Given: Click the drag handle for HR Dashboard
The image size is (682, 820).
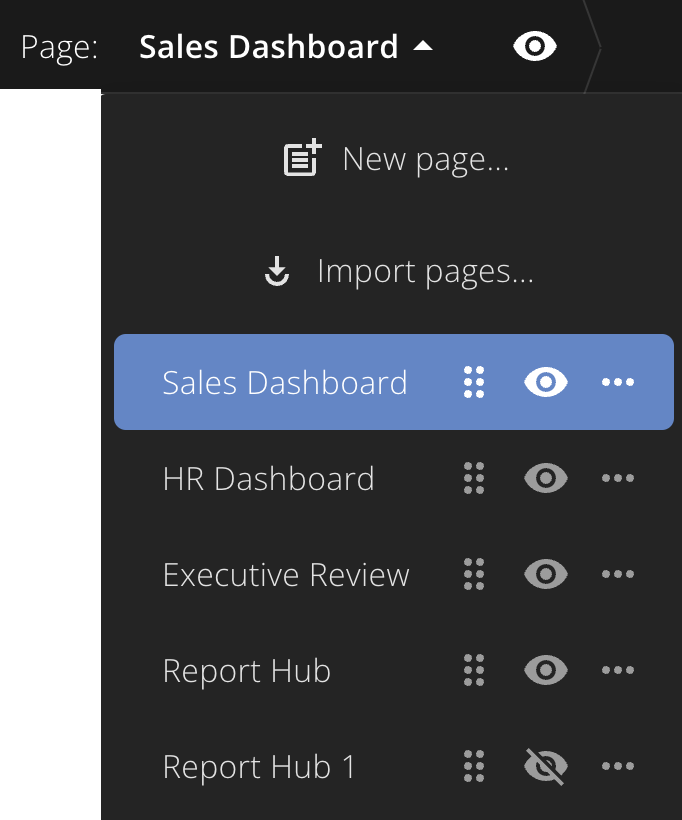Looking at the screenshot, I should point(474,478).
